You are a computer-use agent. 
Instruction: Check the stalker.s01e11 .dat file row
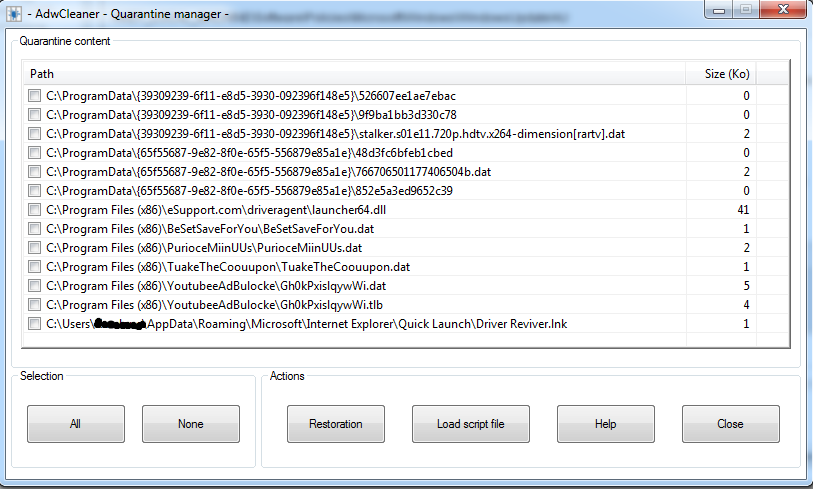coord(34,134)
